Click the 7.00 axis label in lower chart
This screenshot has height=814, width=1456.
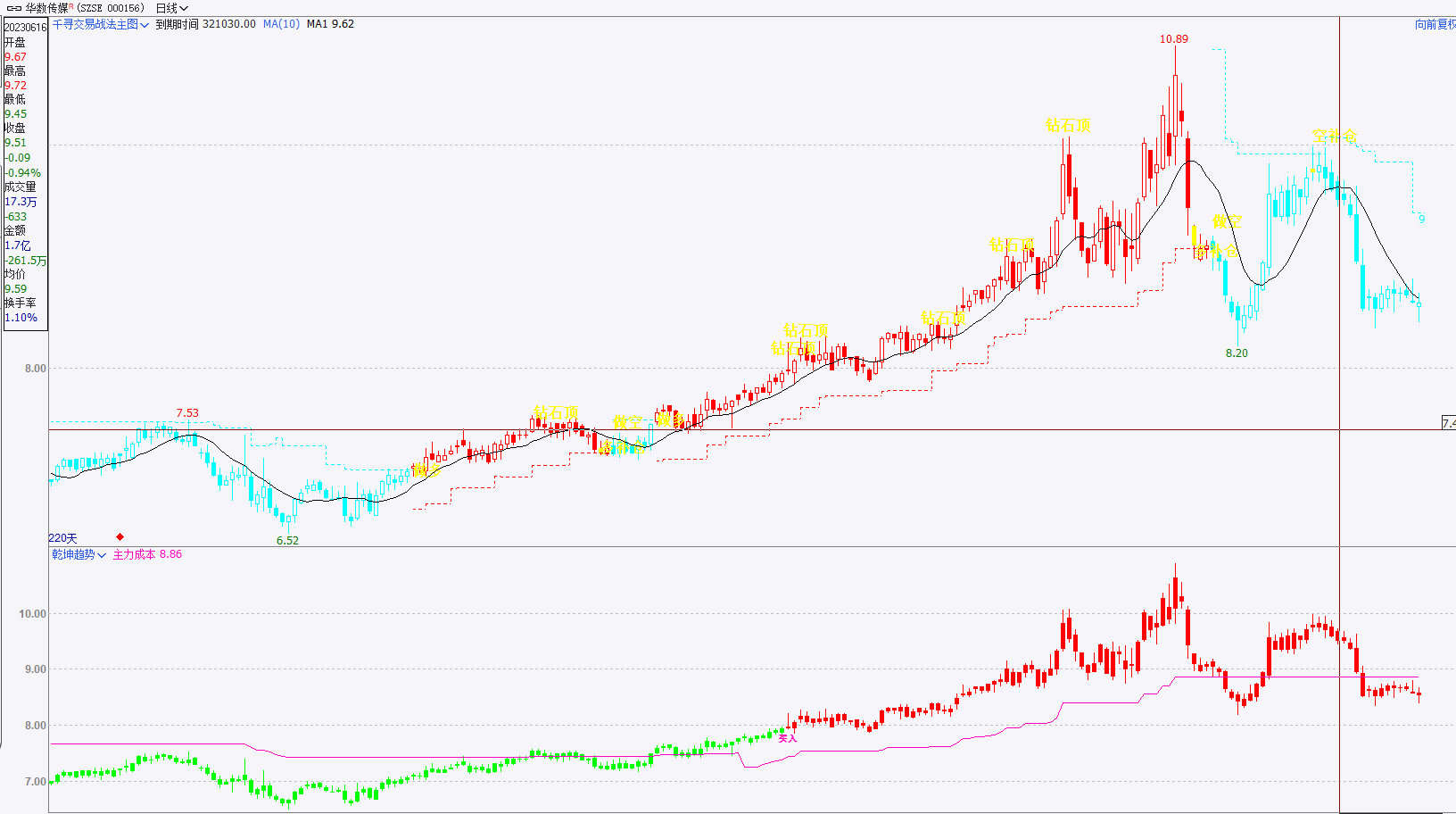point(35,781)
